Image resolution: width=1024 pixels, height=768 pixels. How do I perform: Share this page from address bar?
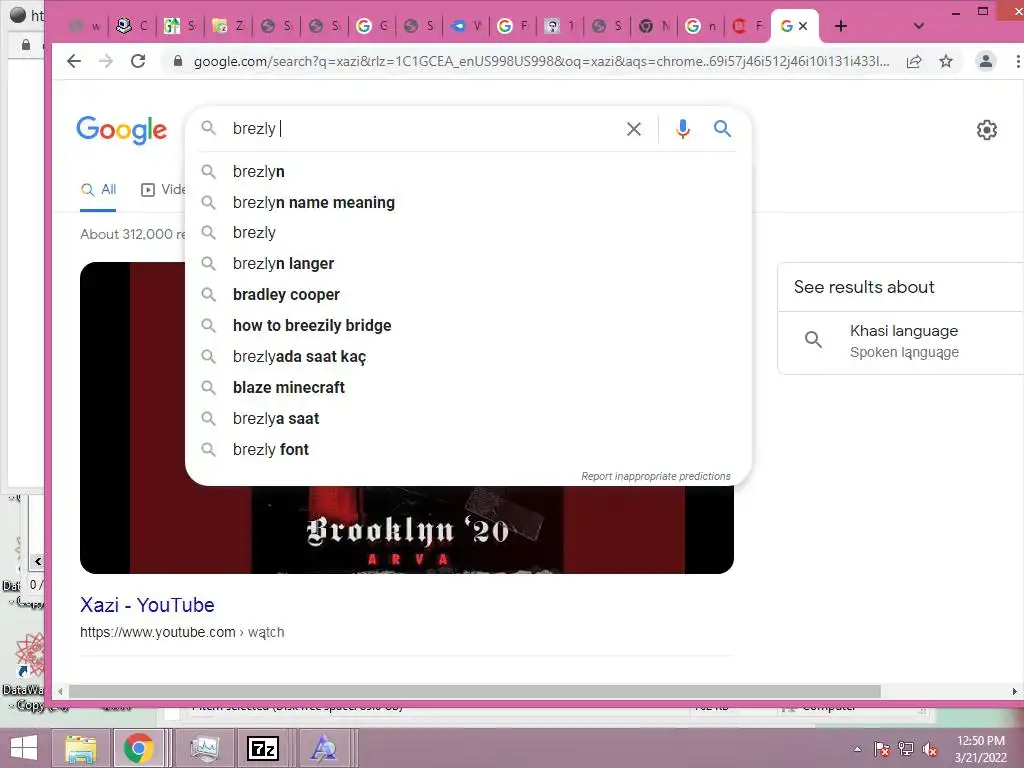tap(914, 61)
